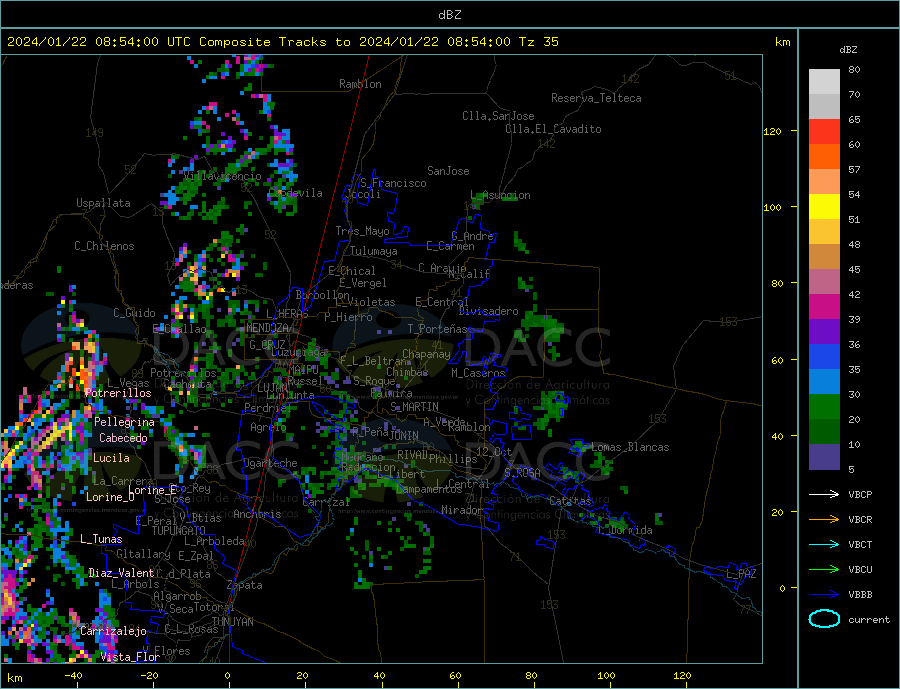Click the 'dBZ' heading above the color scale

pyautogui.click(x=848, y=50)
